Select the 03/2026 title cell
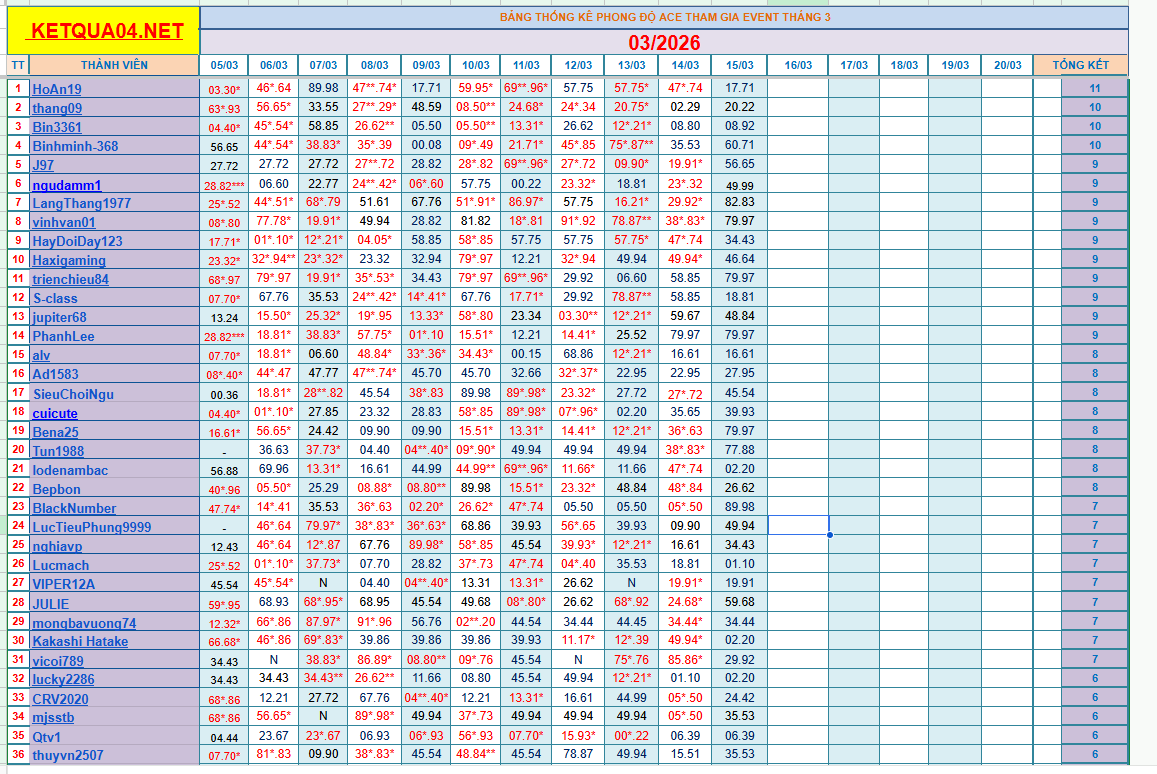 point(664,42)
